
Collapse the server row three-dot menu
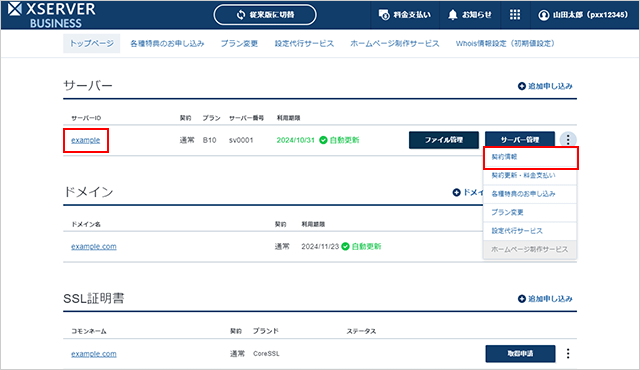tap(568, 140)
